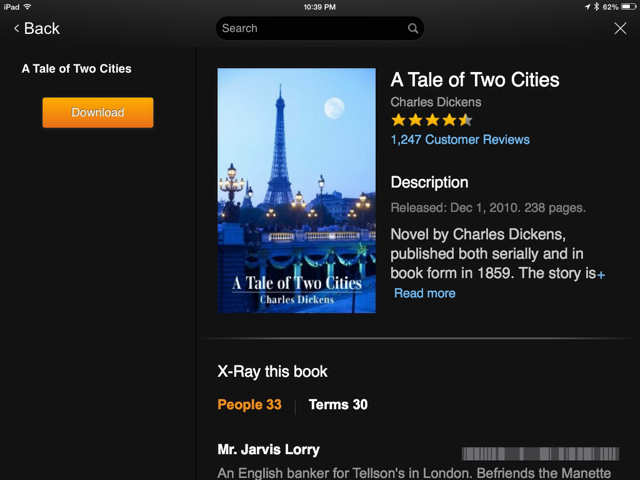Tap the 10:39 PM clock
This screenshot has width=640, height=480.
320,7
